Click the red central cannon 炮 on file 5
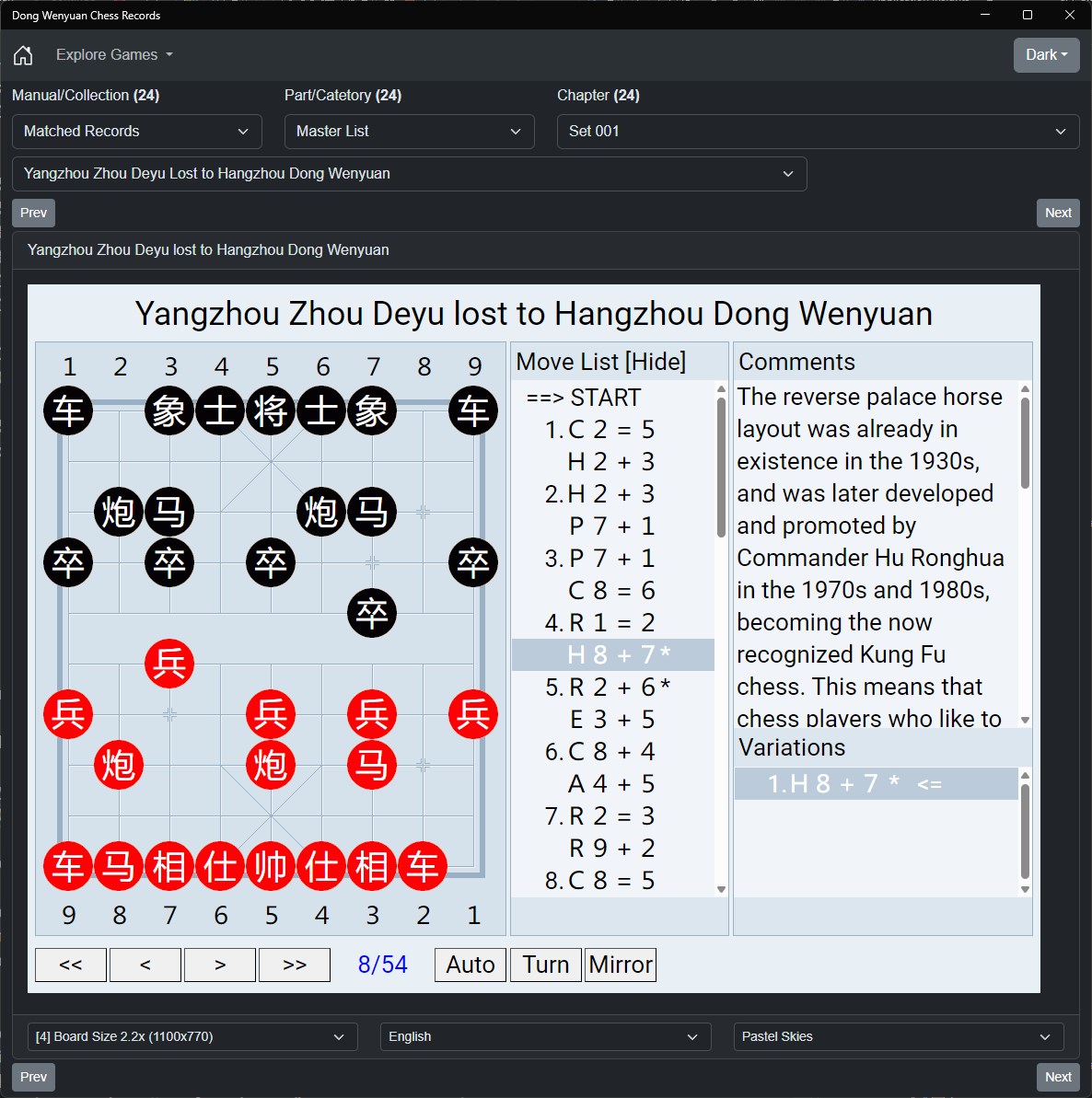1092x1098 pixels. (x=271, y=765)
